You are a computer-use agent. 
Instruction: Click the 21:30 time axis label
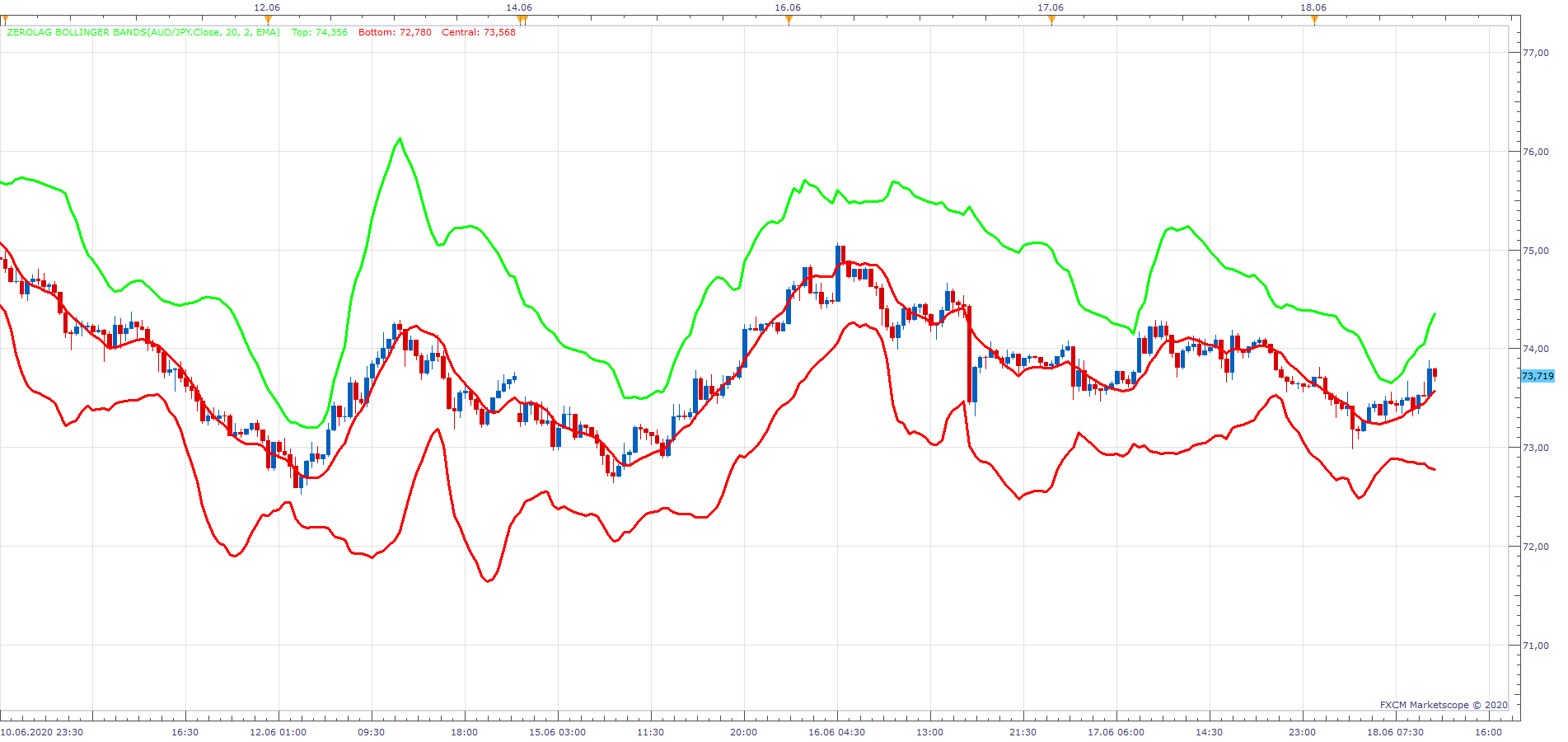(x=1023, y=732)
